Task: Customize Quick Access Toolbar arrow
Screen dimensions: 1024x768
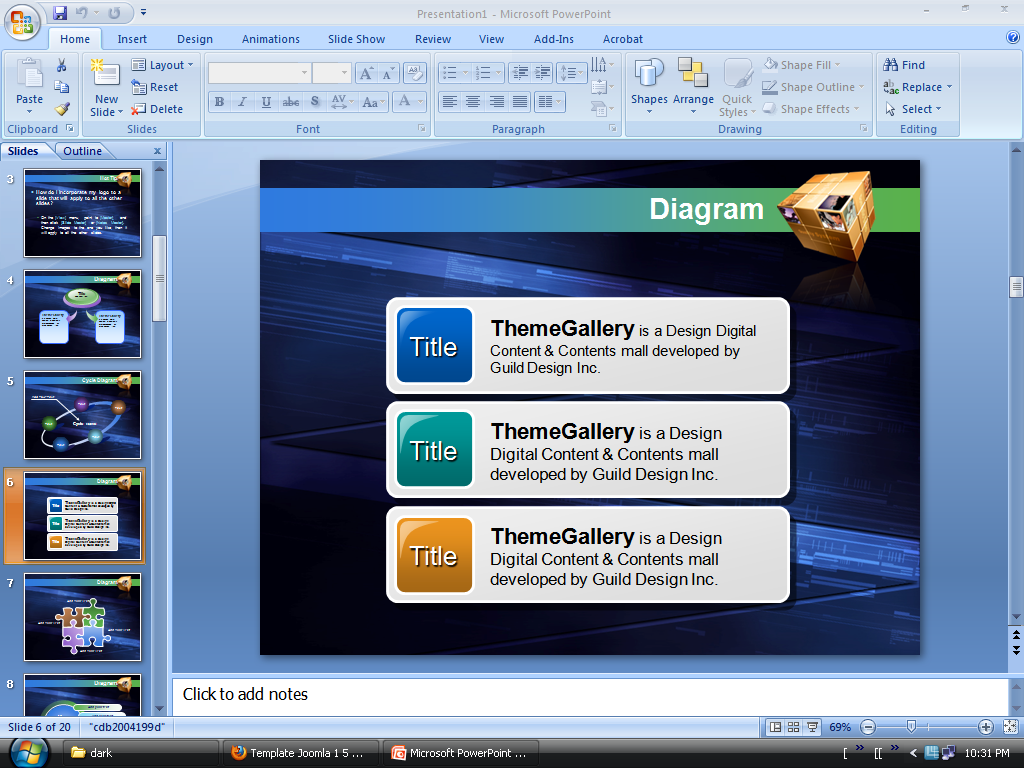Action: [x=143, y=12]
